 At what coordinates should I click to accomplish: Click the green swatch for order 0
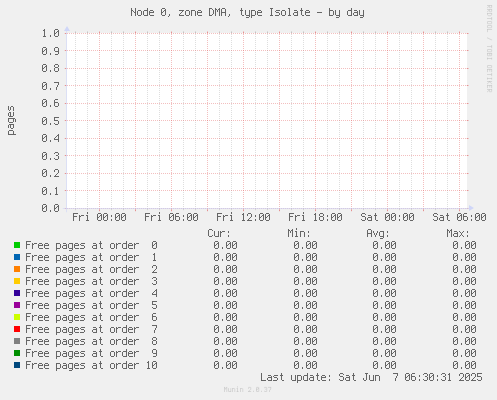(17, 245)
